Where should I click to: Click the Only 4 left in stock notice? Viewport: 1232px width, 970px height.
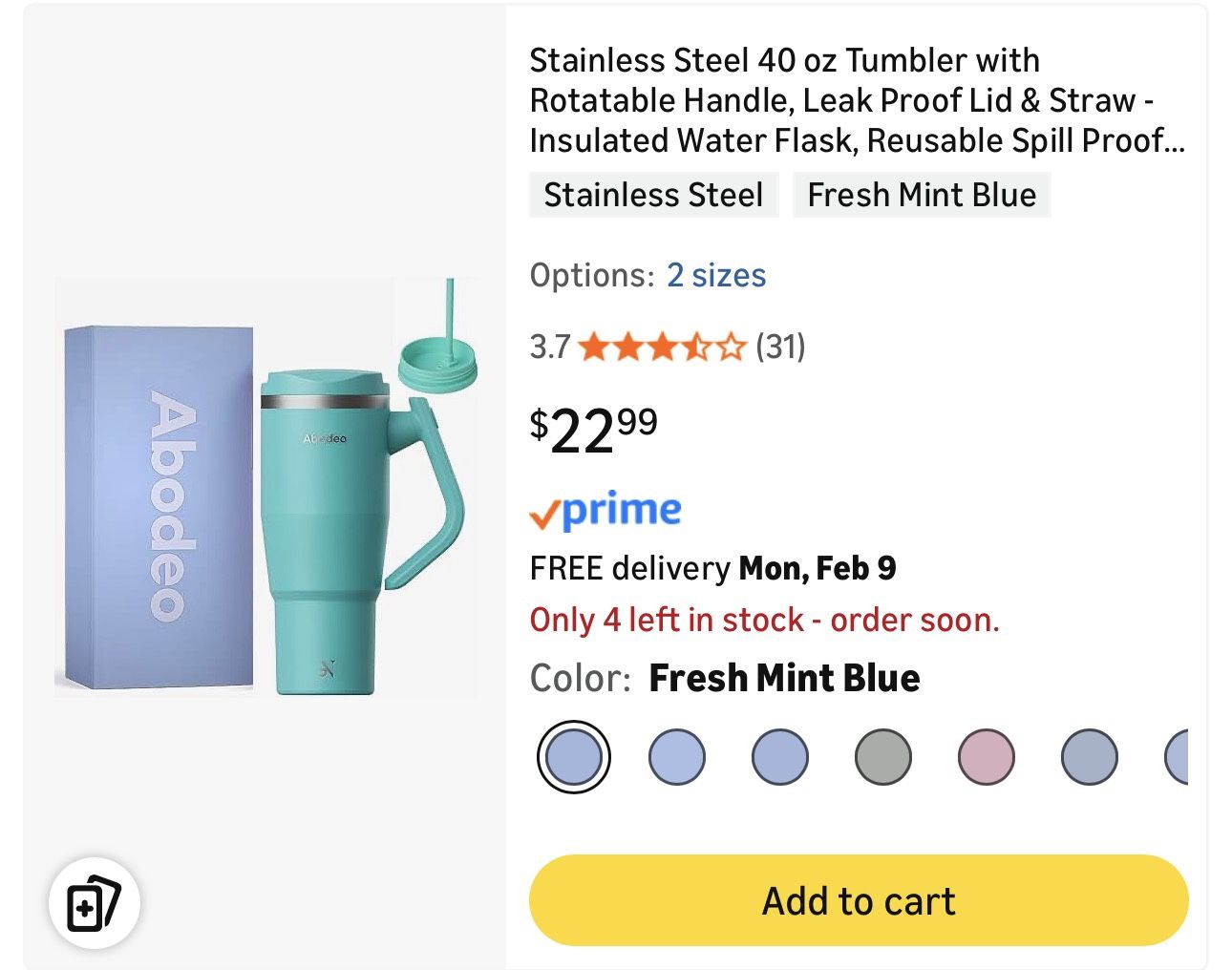tap(764, 621)
